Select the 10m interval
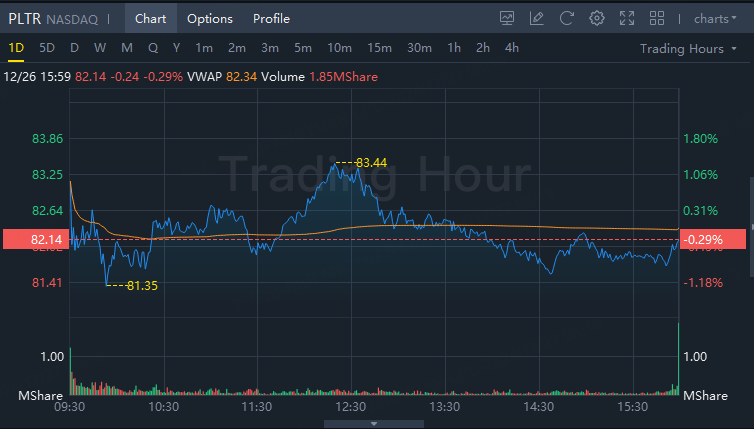Image resolution: width=754 pixels, height=429 pixels. 339,48
